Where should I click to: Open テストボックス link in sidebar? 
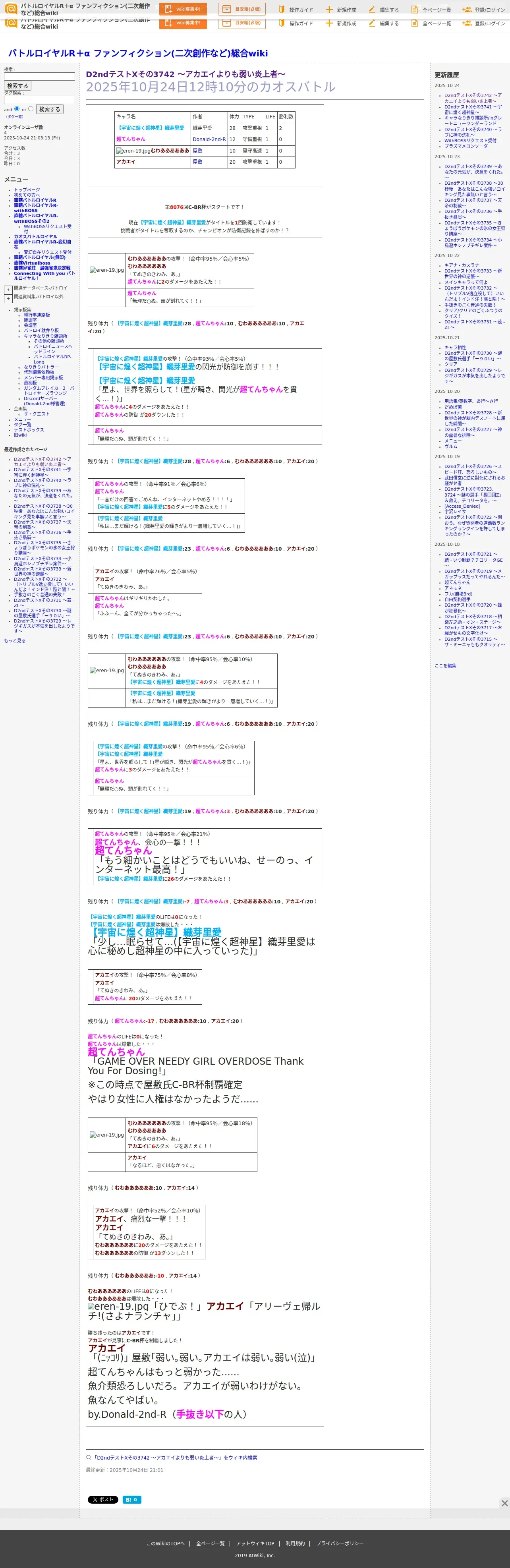(29, 430)
